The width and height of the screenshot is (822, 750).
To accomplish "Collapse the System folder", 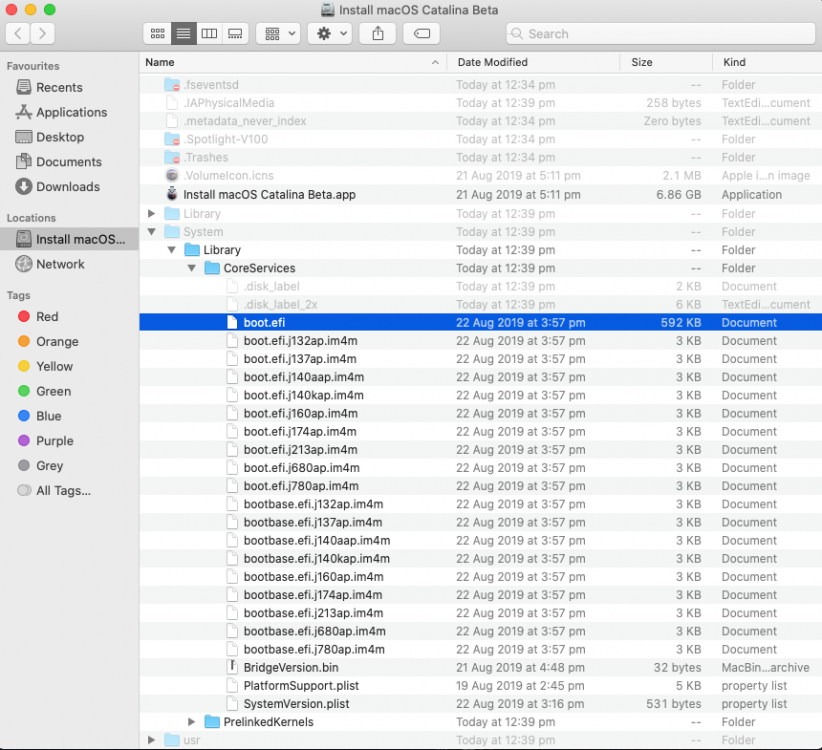I will pyautogui.click(x=152, y=232).
